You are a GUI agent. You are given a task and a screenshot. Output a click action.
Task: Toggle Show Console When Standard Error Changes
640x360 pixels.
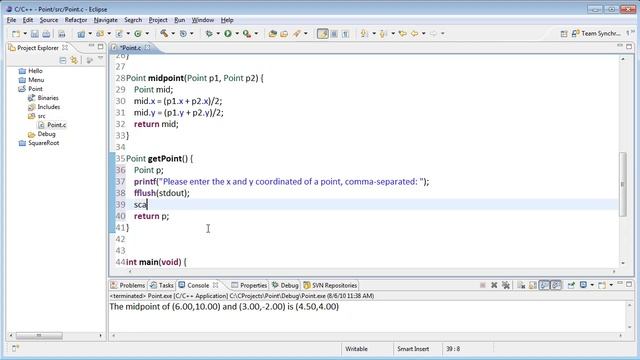click(556, 285)
